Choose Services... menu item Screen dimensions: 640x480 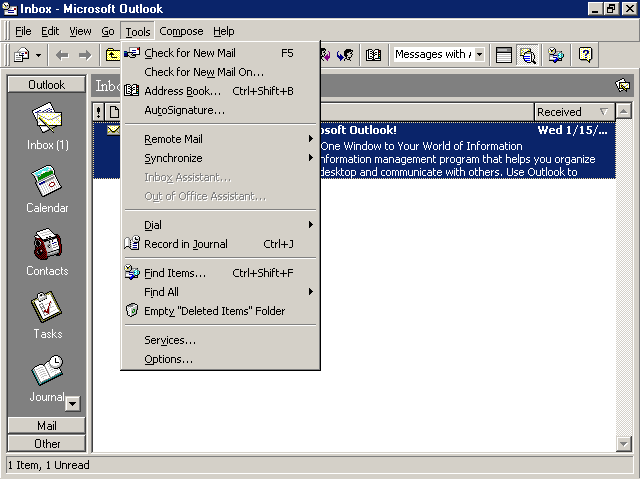coord(220,340)
